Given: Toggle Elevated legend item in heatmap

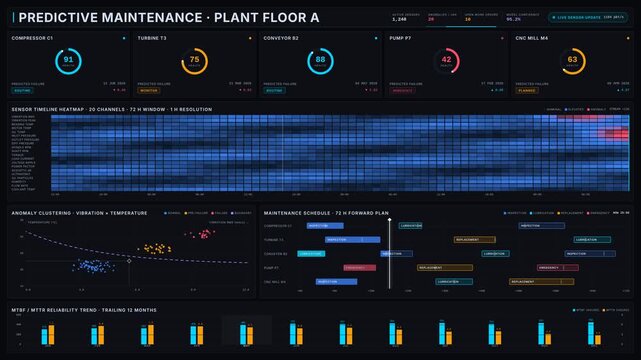Looking at the screenshot, I should [574, 110].
